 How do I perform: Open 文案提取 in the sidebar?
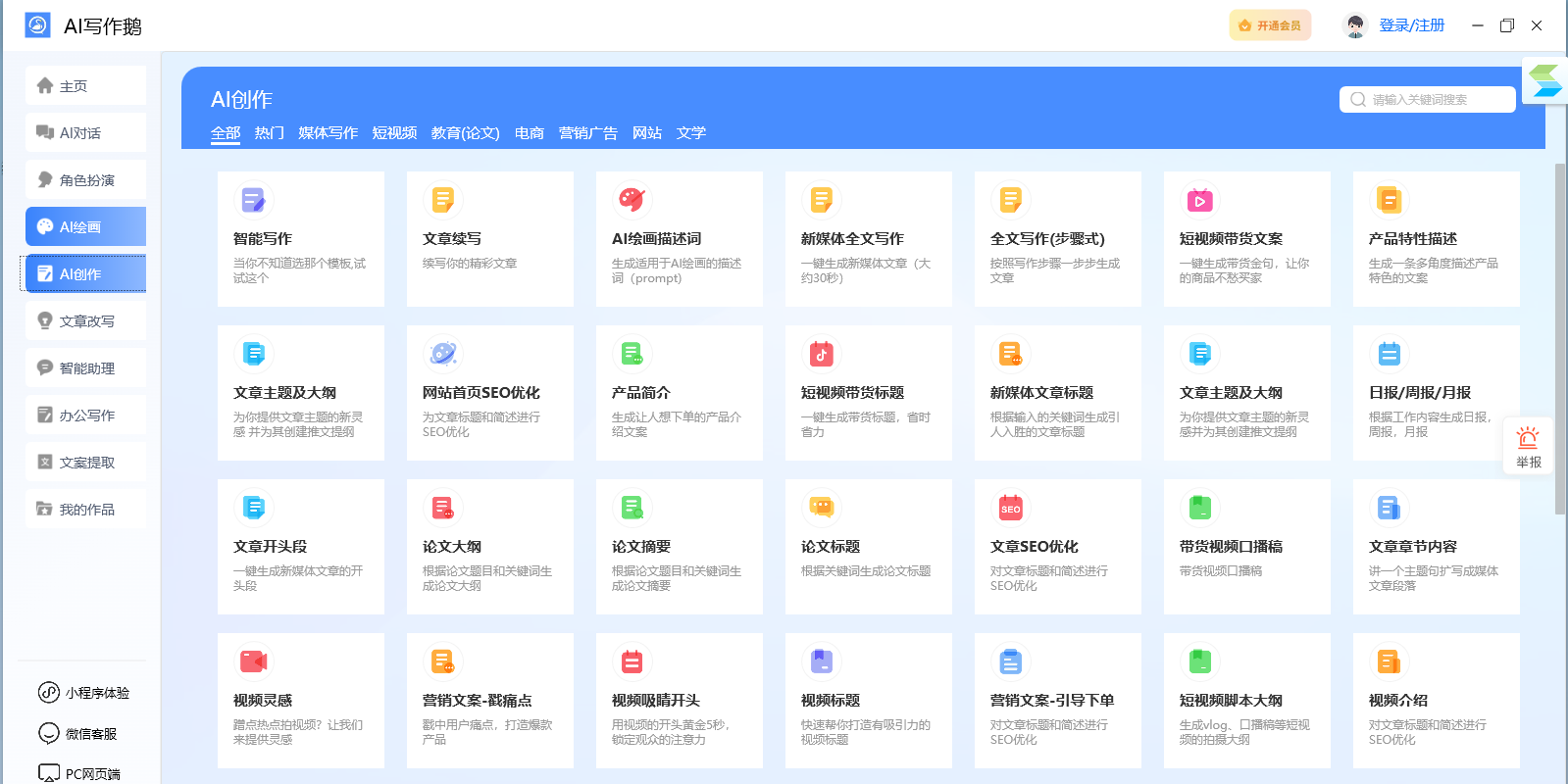(x=85, y=463)
